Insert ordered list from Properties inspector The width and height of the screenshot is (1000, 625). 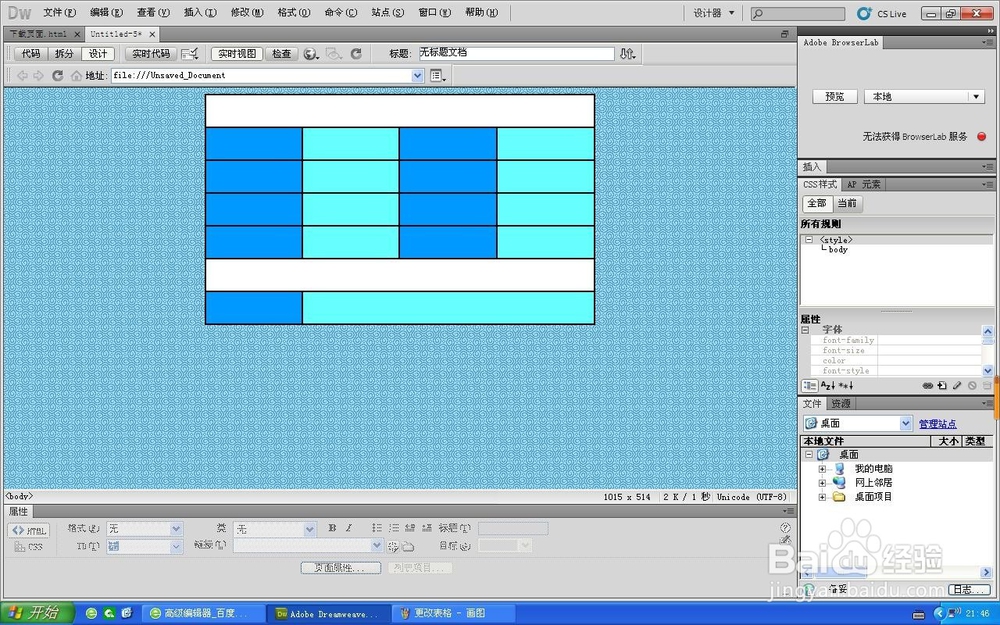[393, 528]
